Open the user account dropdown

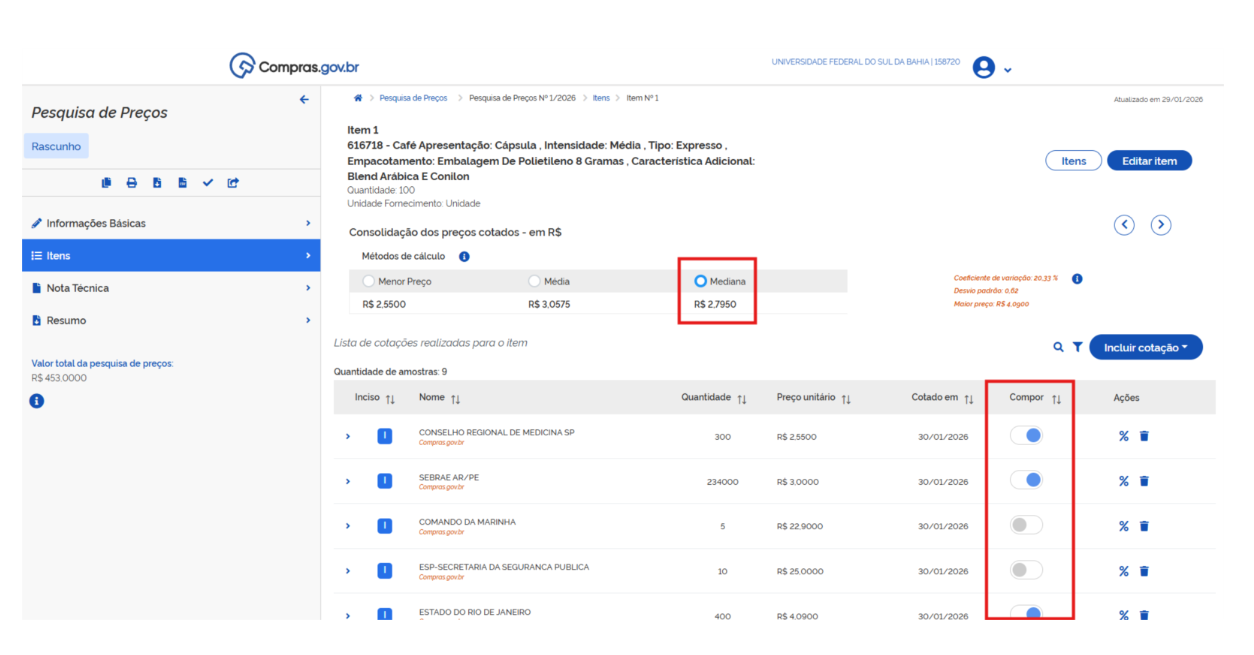[992, 68]
